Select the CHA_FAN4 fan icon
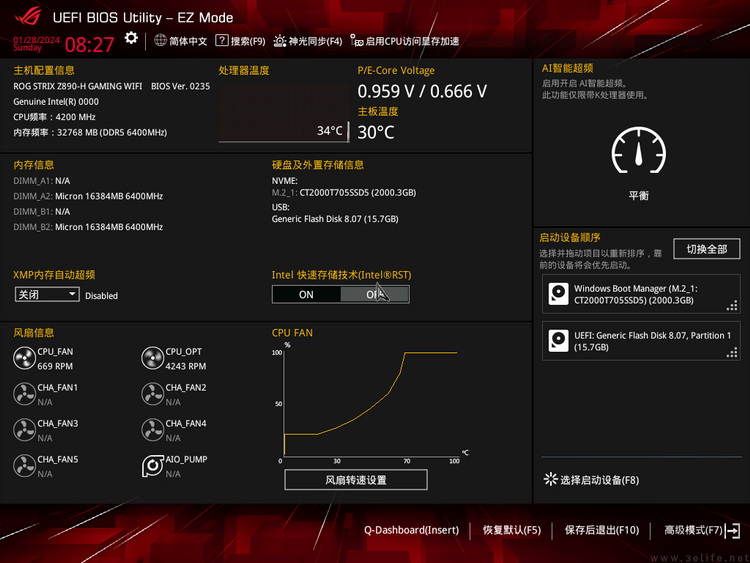This screenshot has height=563, width=750. point(153,430)
